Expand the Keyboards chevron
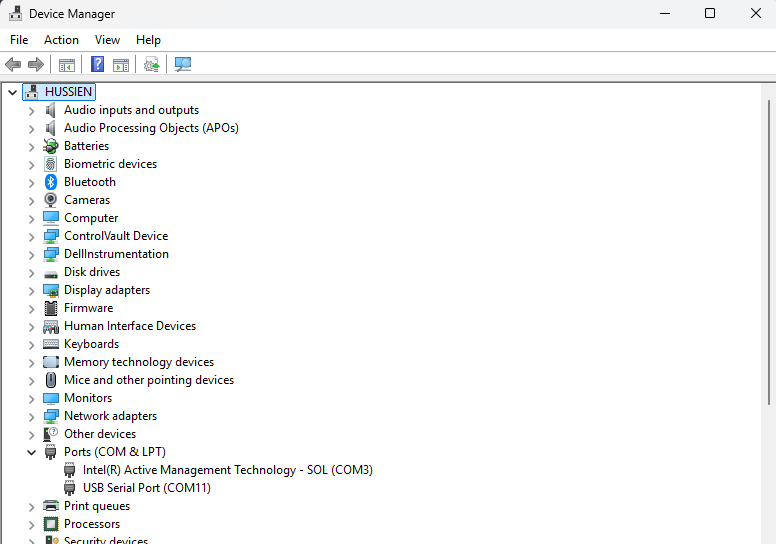The width and height of the screenshot is (776, 544). [x=31, y=345]
